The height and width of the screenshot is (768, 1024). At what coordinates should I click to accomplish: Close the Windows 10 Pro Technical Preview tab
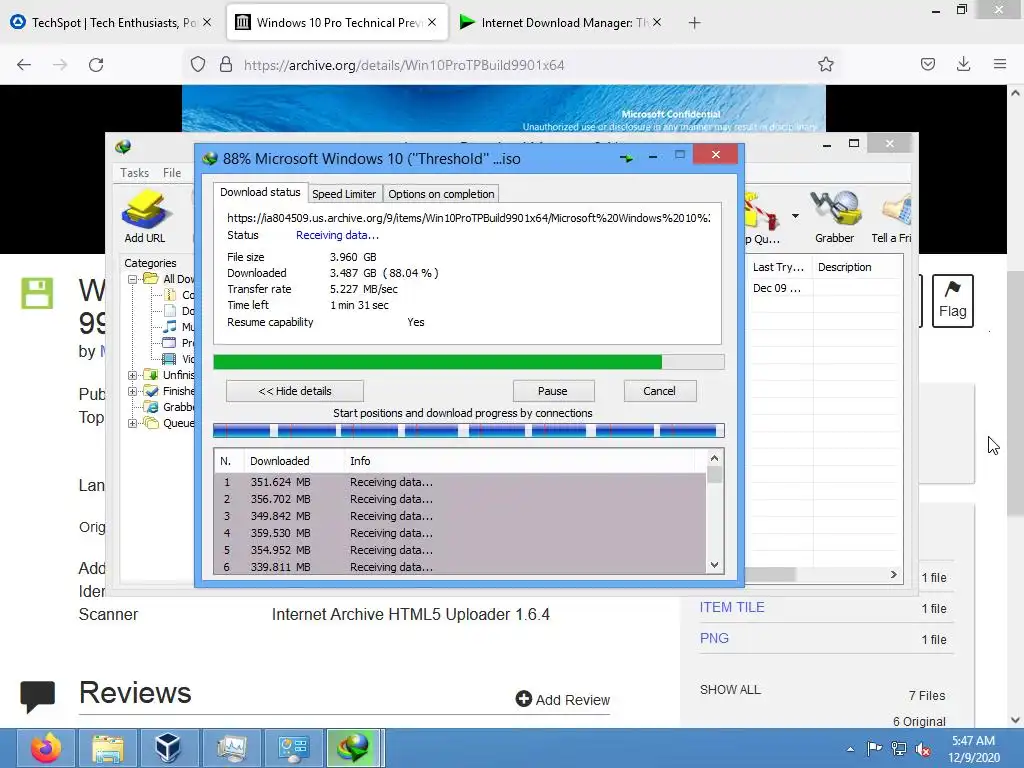pos(432,22)
